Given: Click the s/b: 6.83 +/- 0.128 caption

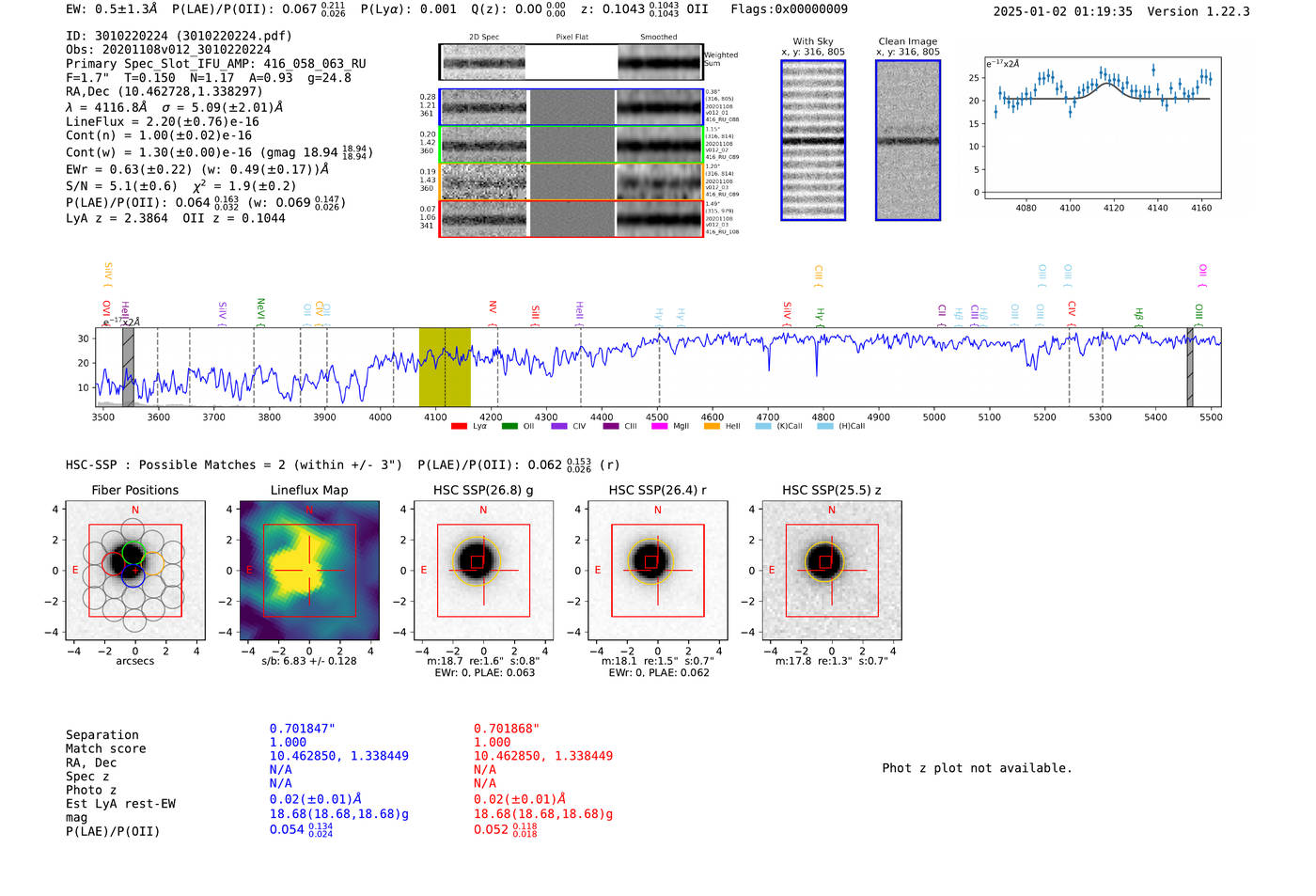Looking at the screenshot, I should [x=309, y=661].
